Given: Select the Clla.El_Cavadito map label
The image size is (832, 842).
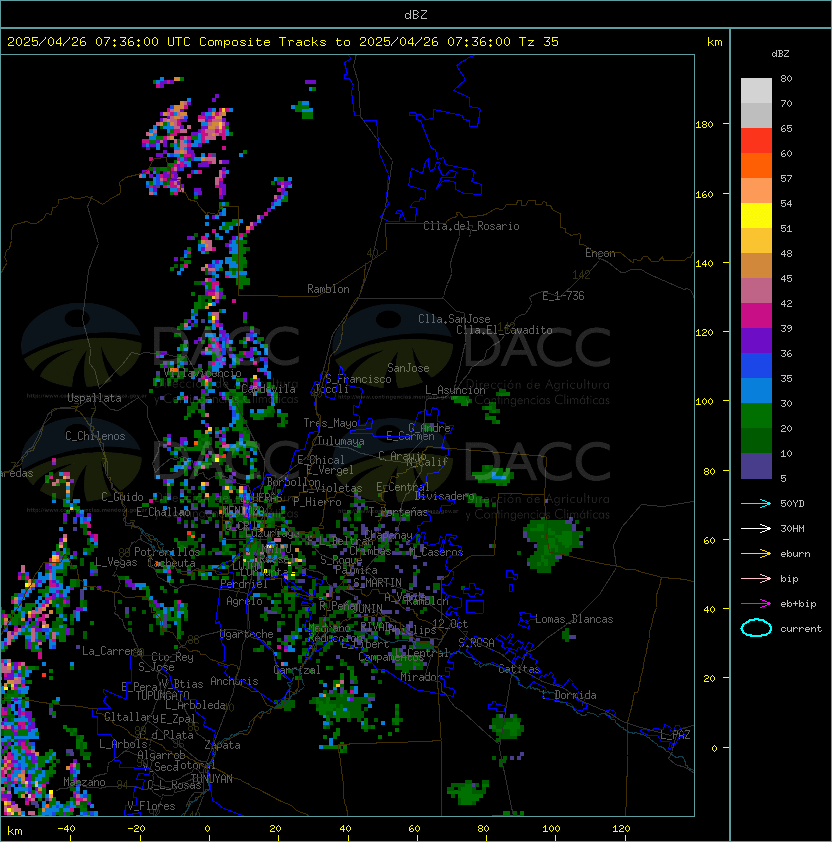Looking at the screenshot, I should [504, 330].
